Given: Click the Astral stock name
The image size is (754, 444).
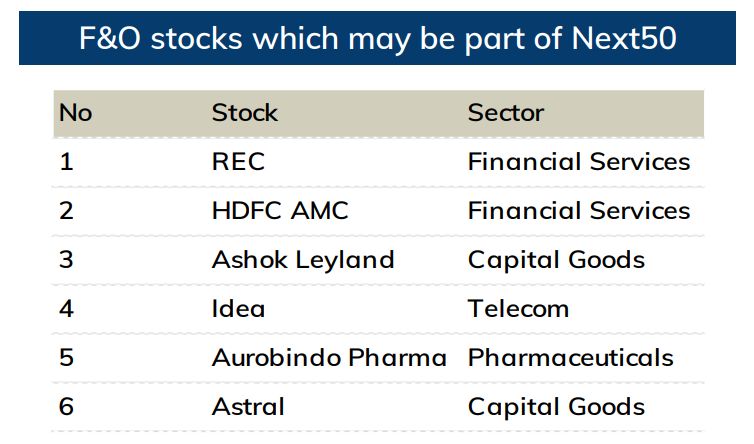Looking at the screenshot, I should pyautogui.click(x=248, y=407).
